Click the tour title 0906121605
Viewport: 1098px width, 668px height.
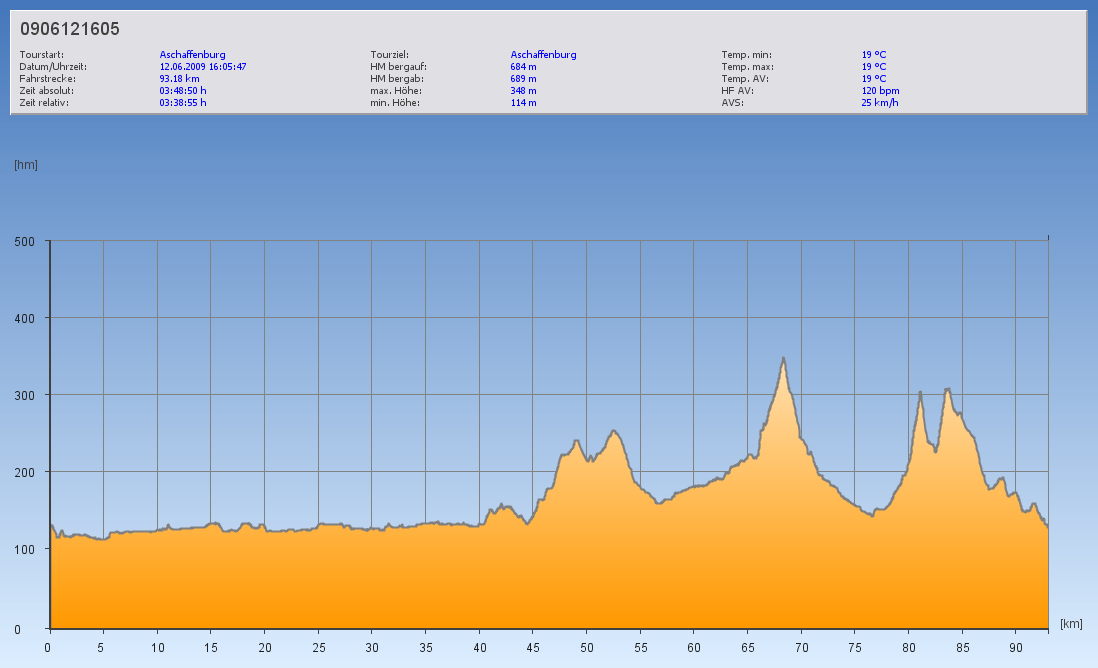(70, 29)
